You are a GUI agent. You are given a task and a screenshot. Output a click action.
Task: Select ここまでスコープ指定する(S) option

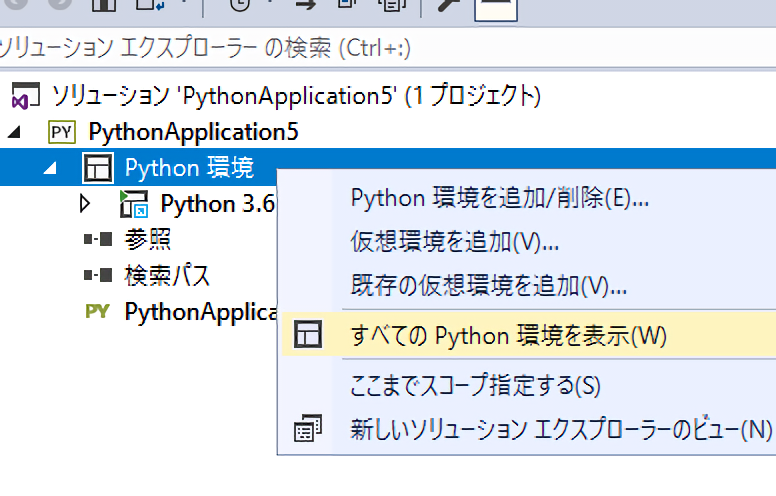475,385
